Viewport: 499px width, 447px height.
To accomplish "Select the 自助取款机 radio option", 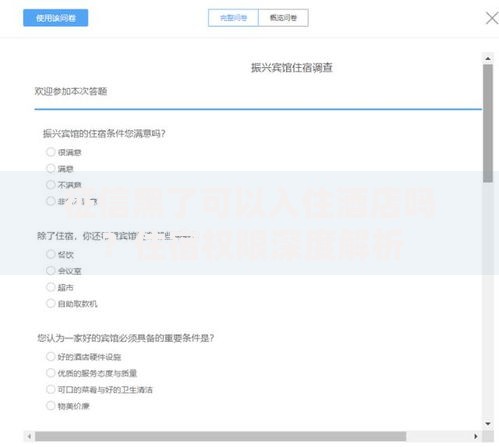I will coord(51,303).
